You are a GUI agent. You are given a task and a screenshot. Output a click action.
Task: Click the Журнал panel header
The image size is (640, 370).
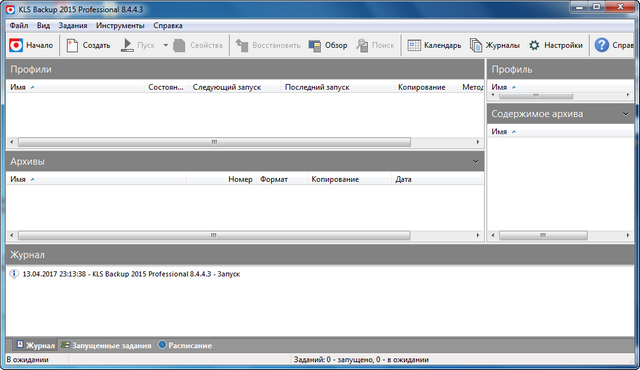point(320,255)
